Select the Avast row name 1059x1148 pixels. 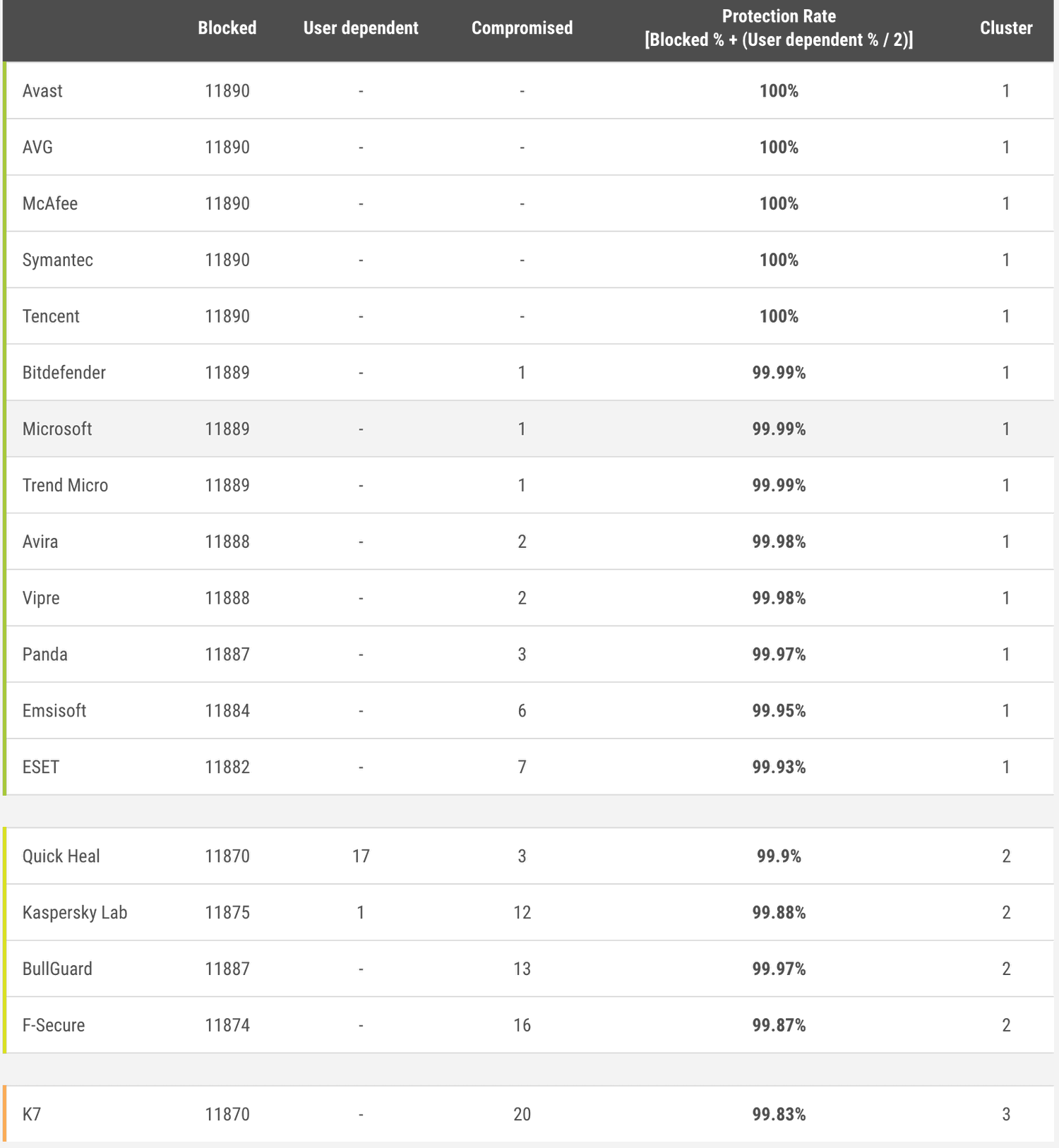42,91
